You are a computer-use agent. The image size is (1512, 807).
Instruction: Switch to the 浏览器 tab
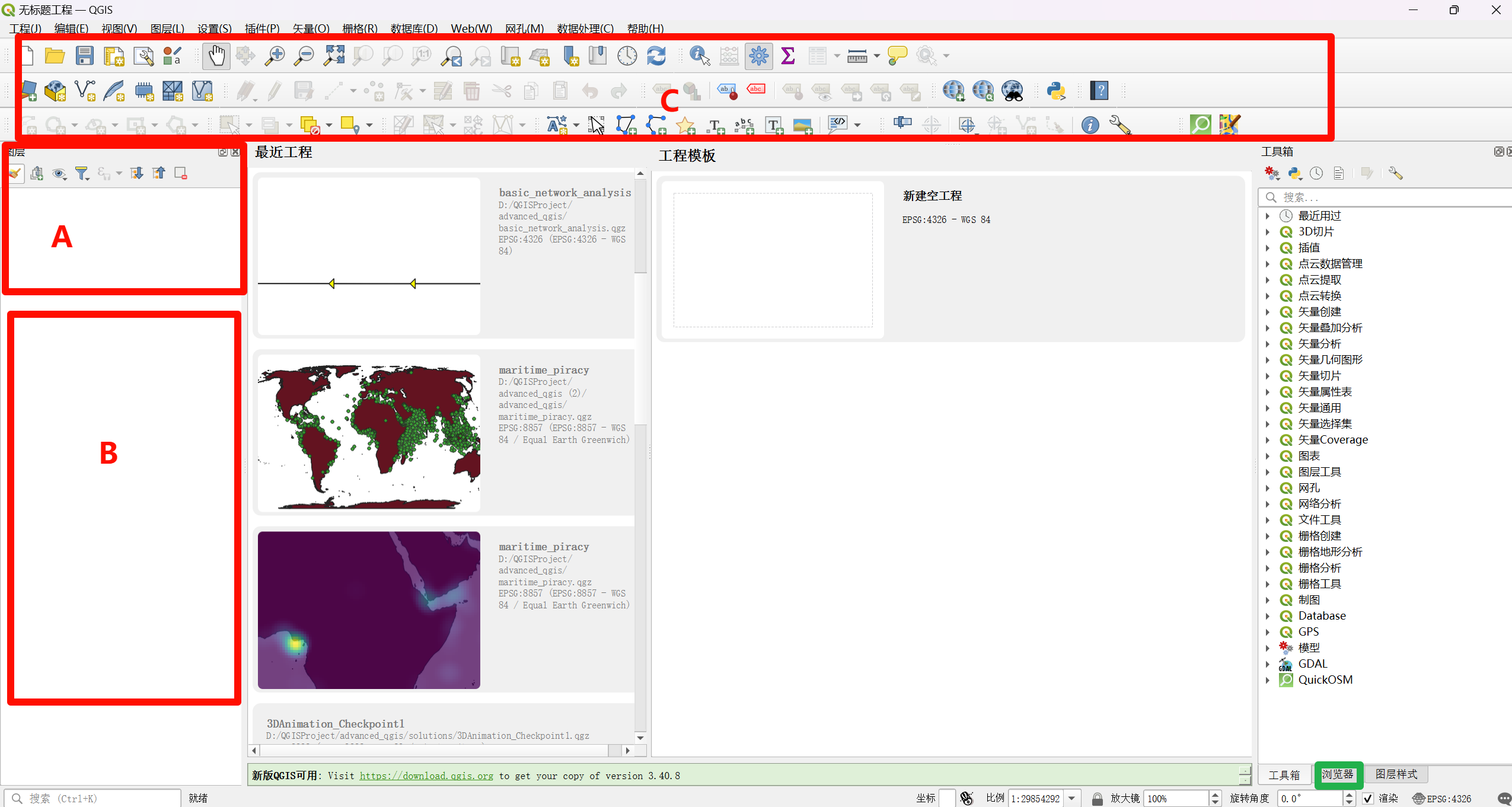pyautogui.click(x=1338, y=774)
